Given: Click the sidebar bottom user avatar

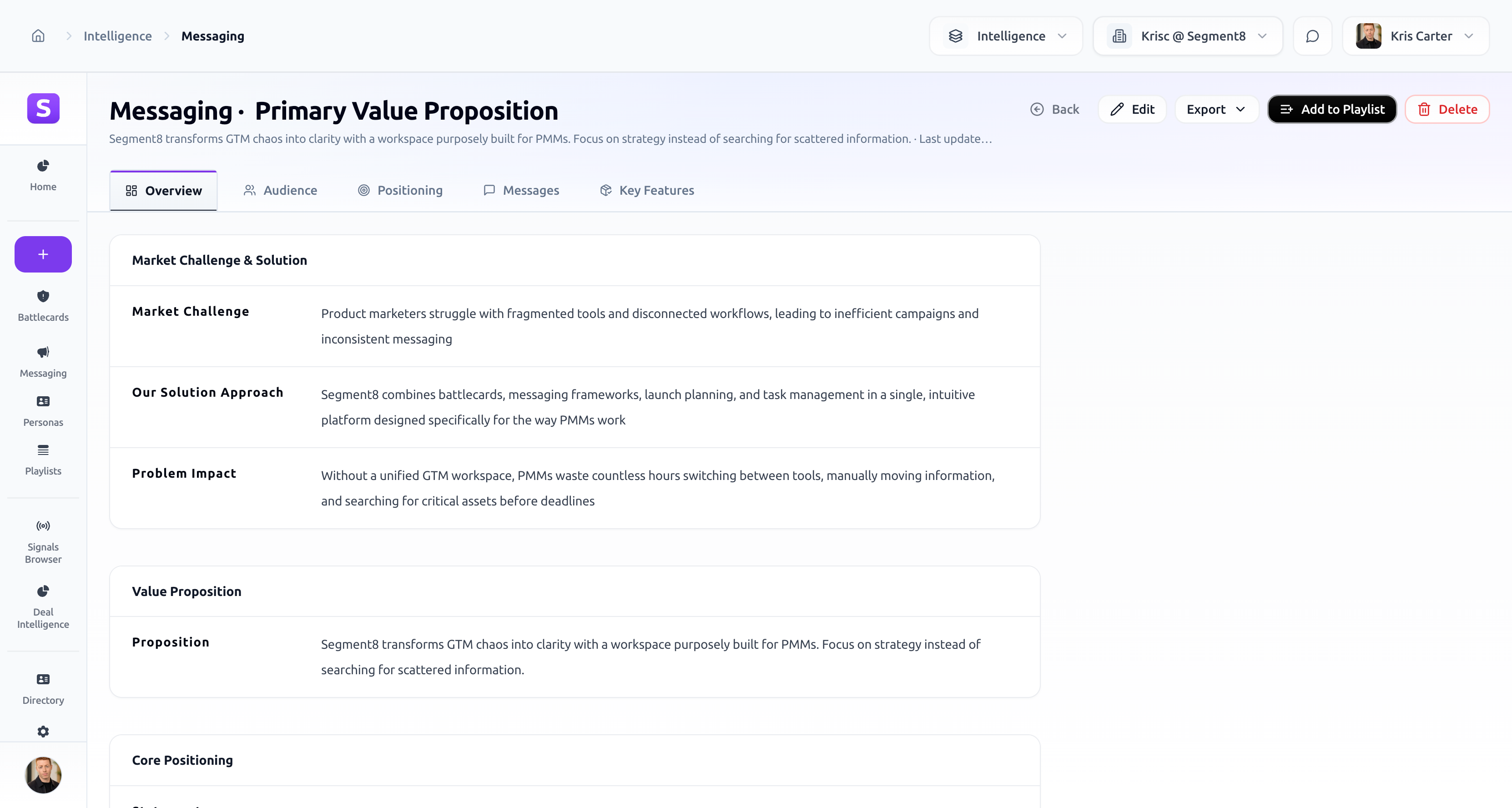Looking at the screenshot, I should (x=43, y=774).
